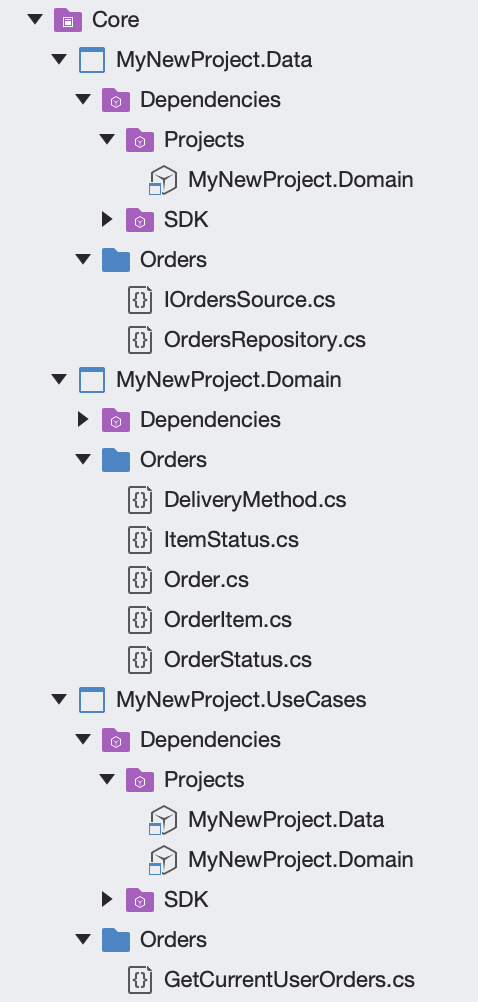
Task: Select OrderItem.cs file
Action: coord(228,620)
